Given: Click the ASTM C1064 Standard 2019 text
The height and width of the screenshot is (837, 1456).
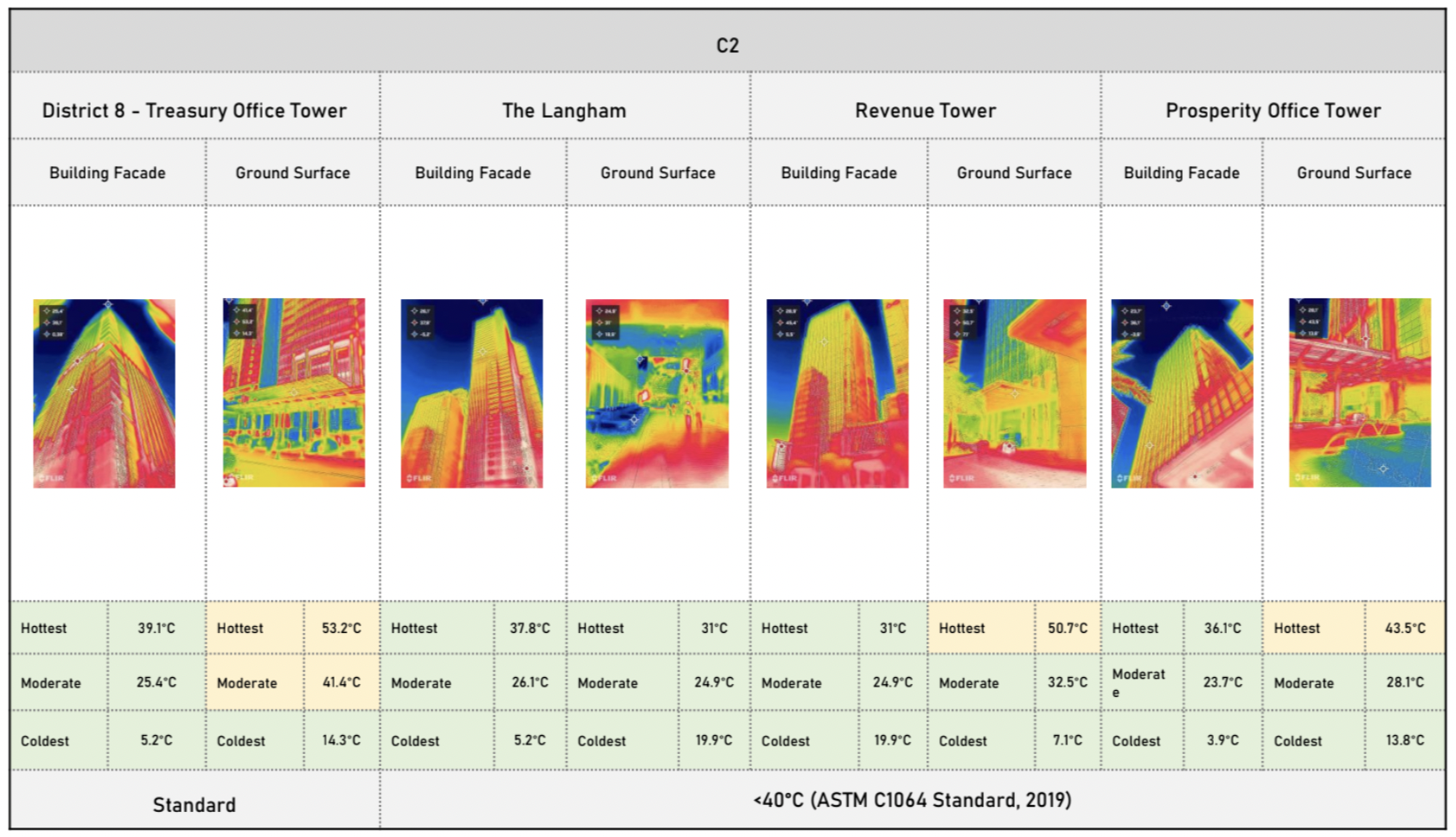Looking at the screenshot, I should coord(912,800).
